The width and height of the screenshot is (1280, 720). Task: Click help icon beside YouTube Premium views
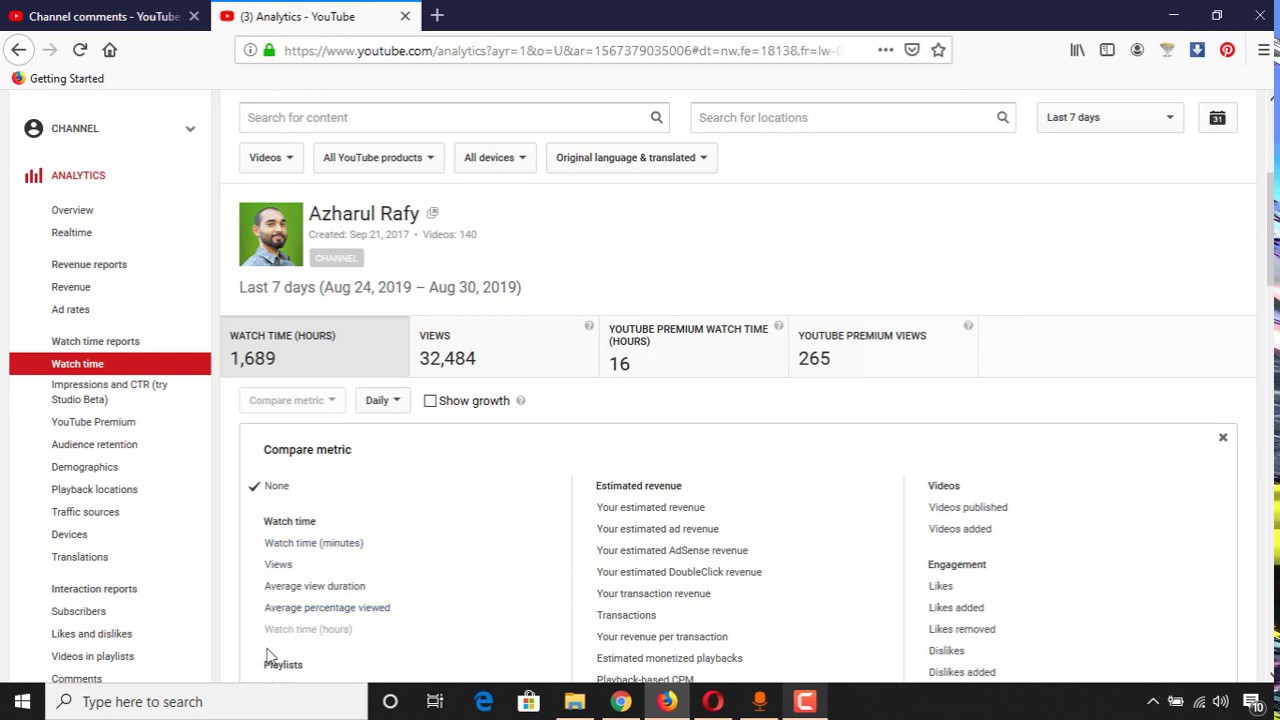pos(968,326)
